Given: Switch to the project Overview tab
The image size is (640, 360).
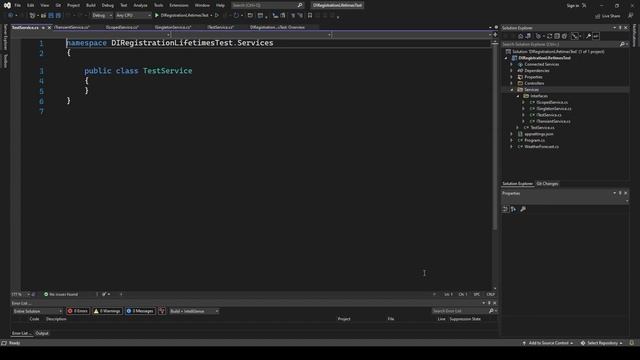Looking at the screenshot, I should click(x=277, y=27).
